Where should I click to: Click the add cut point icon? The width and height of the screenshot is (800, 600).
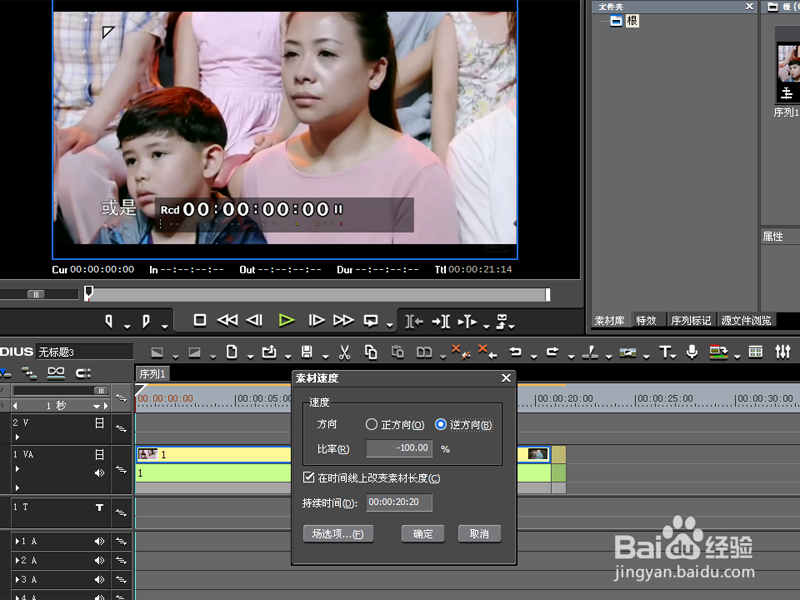coord(590,352)
